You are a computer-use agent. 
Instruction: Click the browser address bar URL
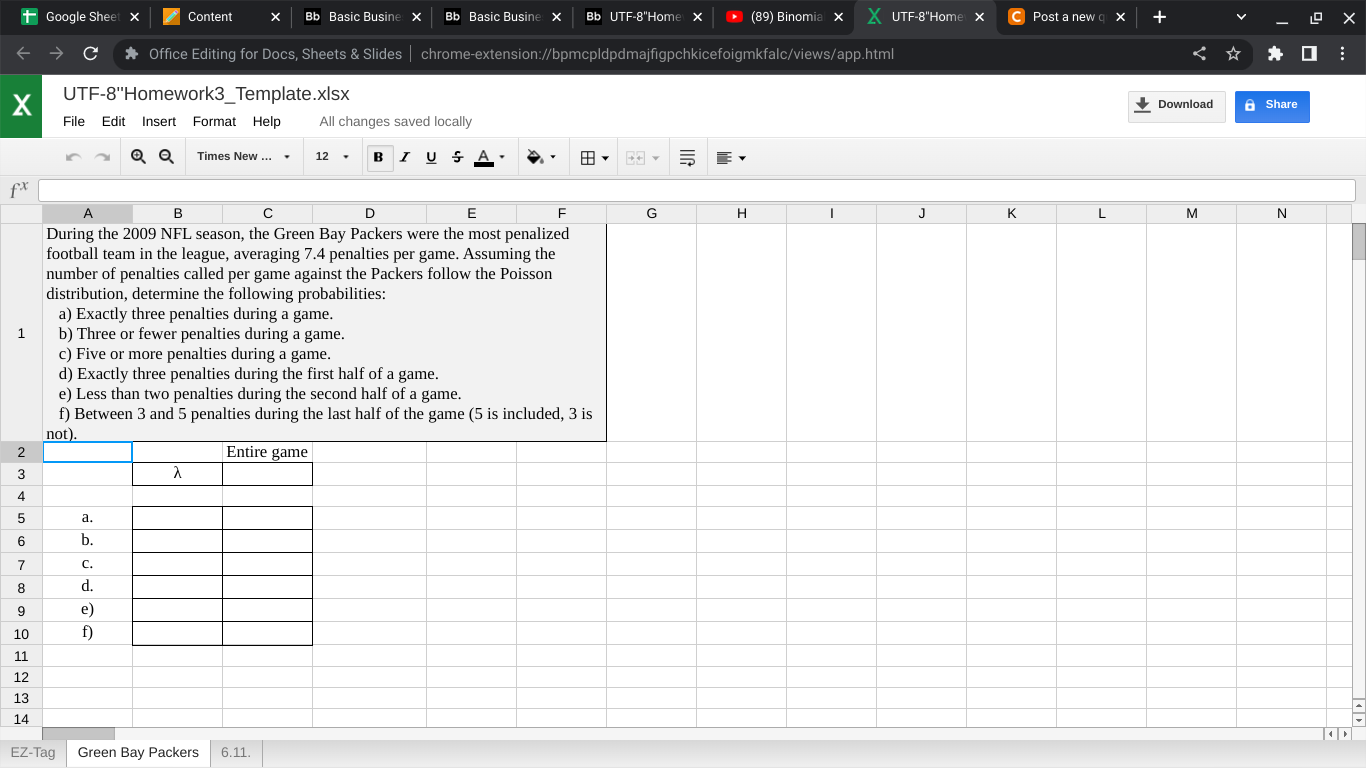coord(657,54)
